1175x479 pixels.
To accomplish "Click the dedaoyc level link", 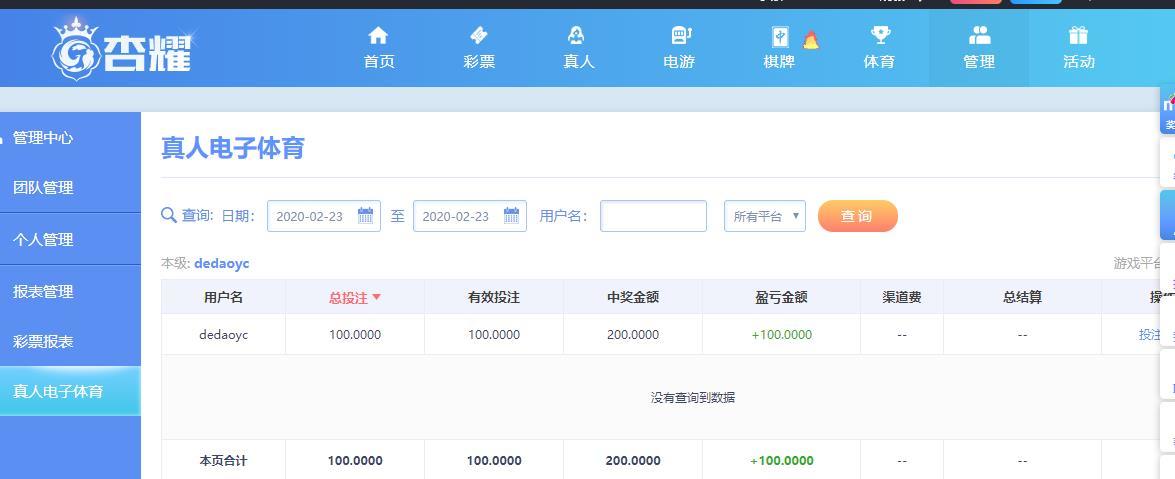I will (x=221, y=263).
